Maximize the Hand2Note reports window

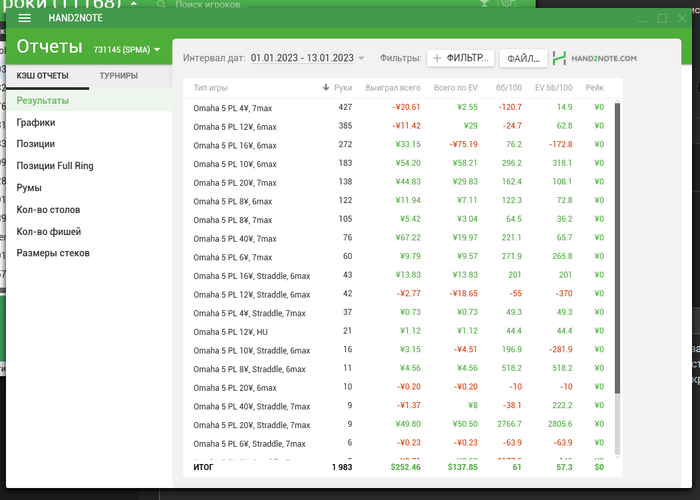point(662,18)
